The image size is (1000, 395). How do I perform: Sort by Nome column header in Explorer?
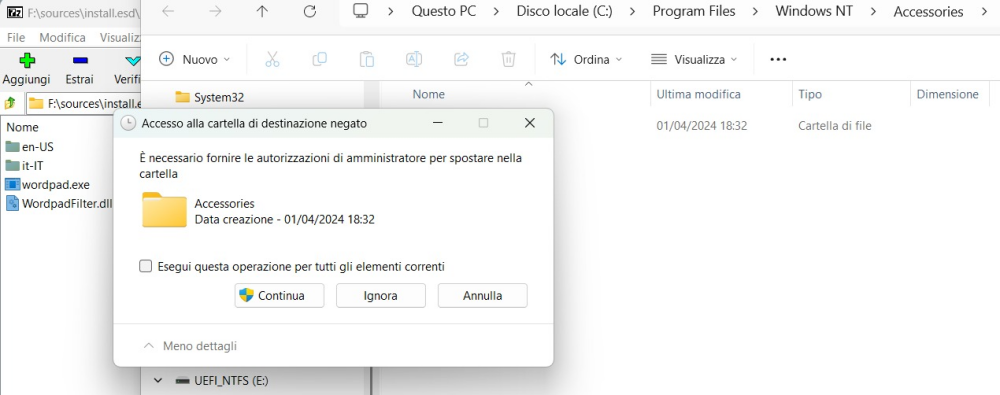point(429,94)
